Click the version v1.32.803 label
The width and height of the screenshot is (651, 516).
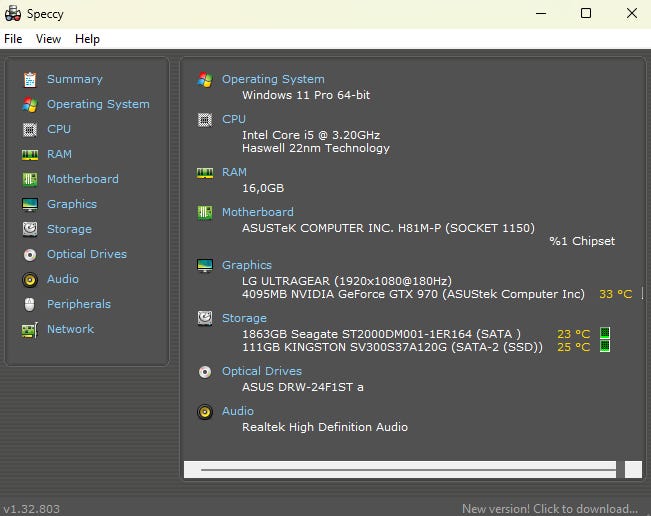click(32, 509)
